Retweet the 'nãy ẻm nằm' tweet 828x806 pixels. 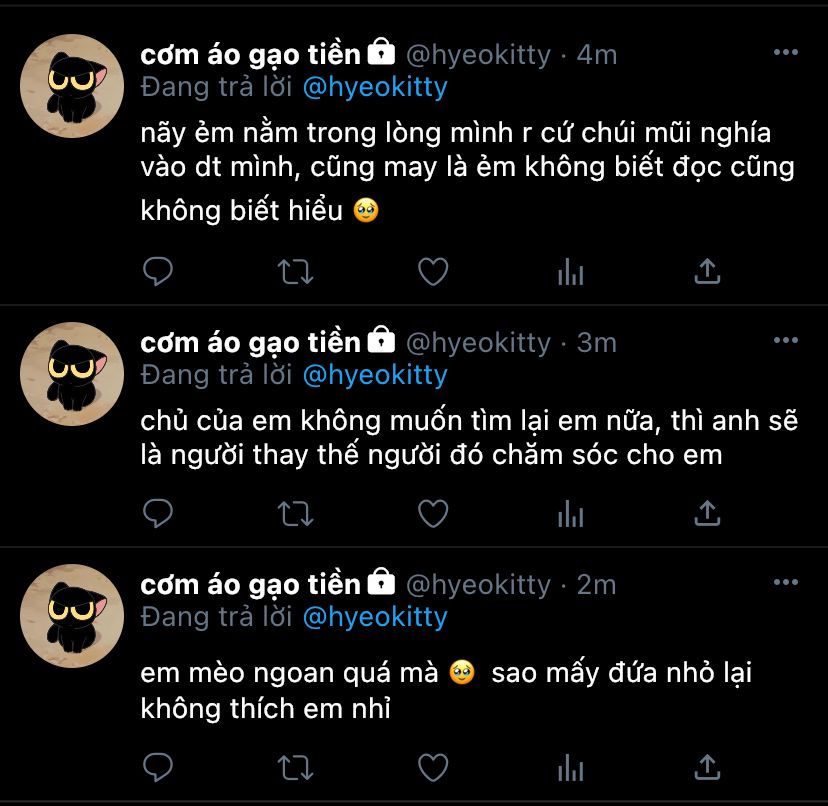[295, 271]
